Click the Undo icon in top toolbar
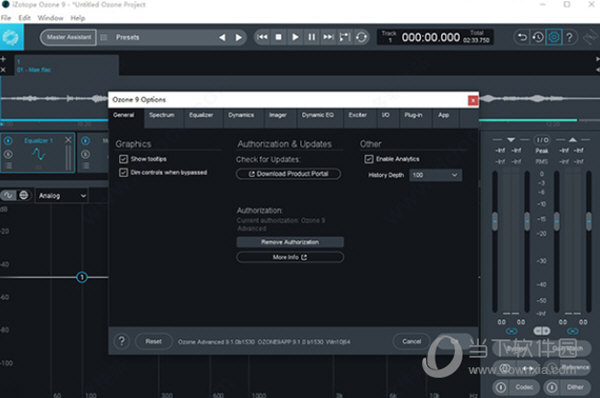This screenshot has width=600, height=398. tap(522, 37)
